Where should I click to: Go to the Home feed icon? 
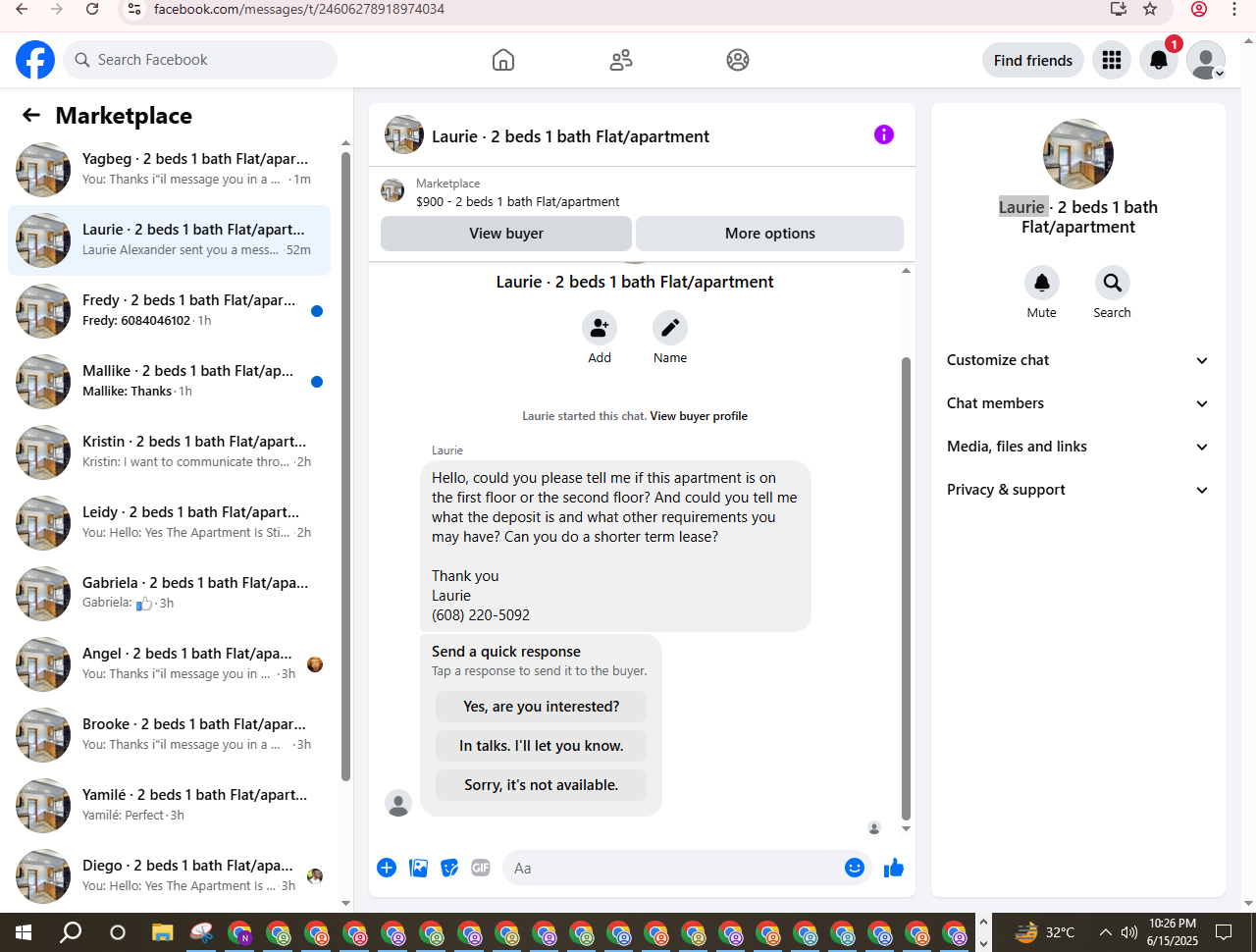[503, 60]
